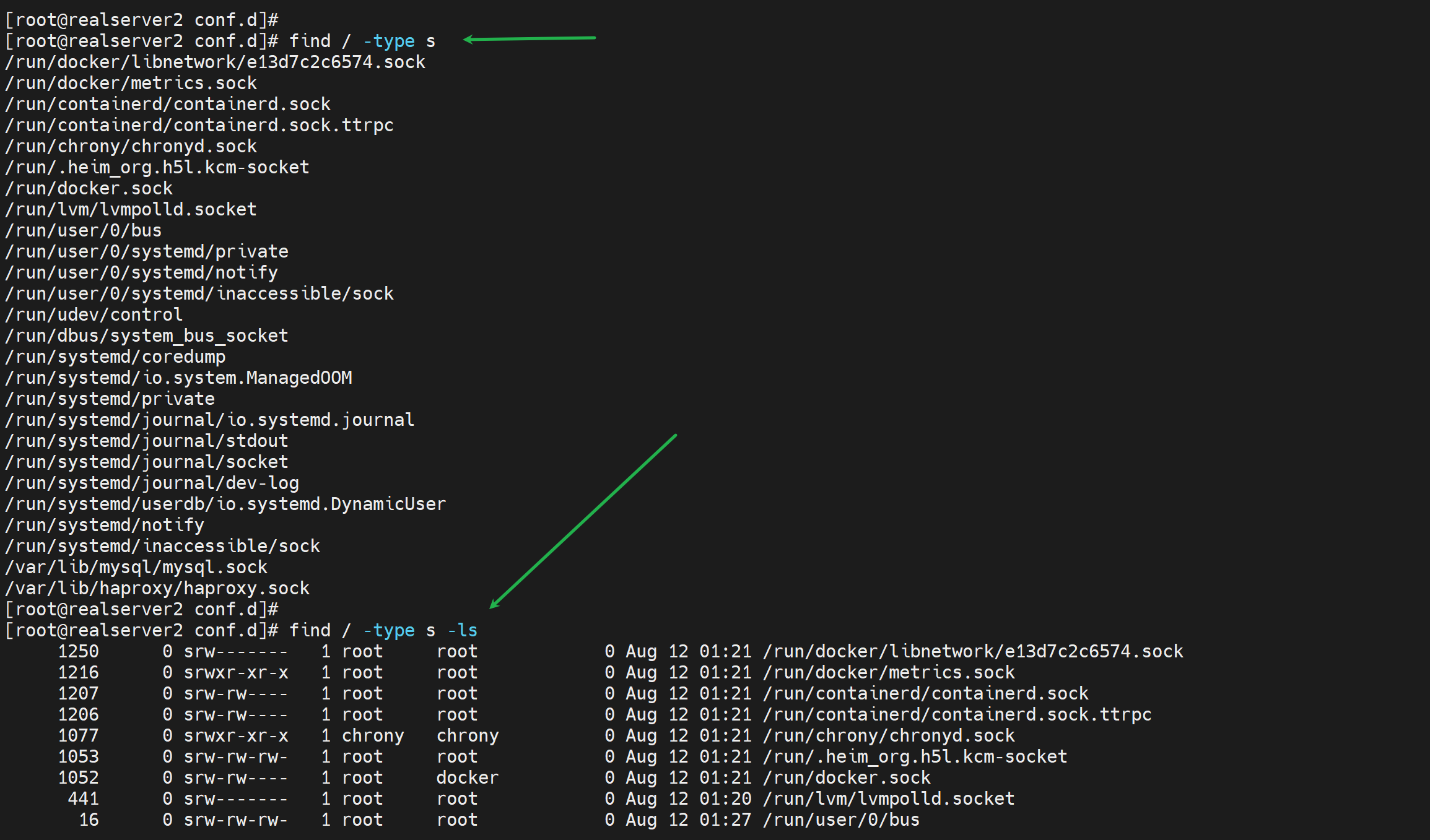Click the /run/udev/control output line
This screenshot has height=840, width=1430.
tap(94, 314)
